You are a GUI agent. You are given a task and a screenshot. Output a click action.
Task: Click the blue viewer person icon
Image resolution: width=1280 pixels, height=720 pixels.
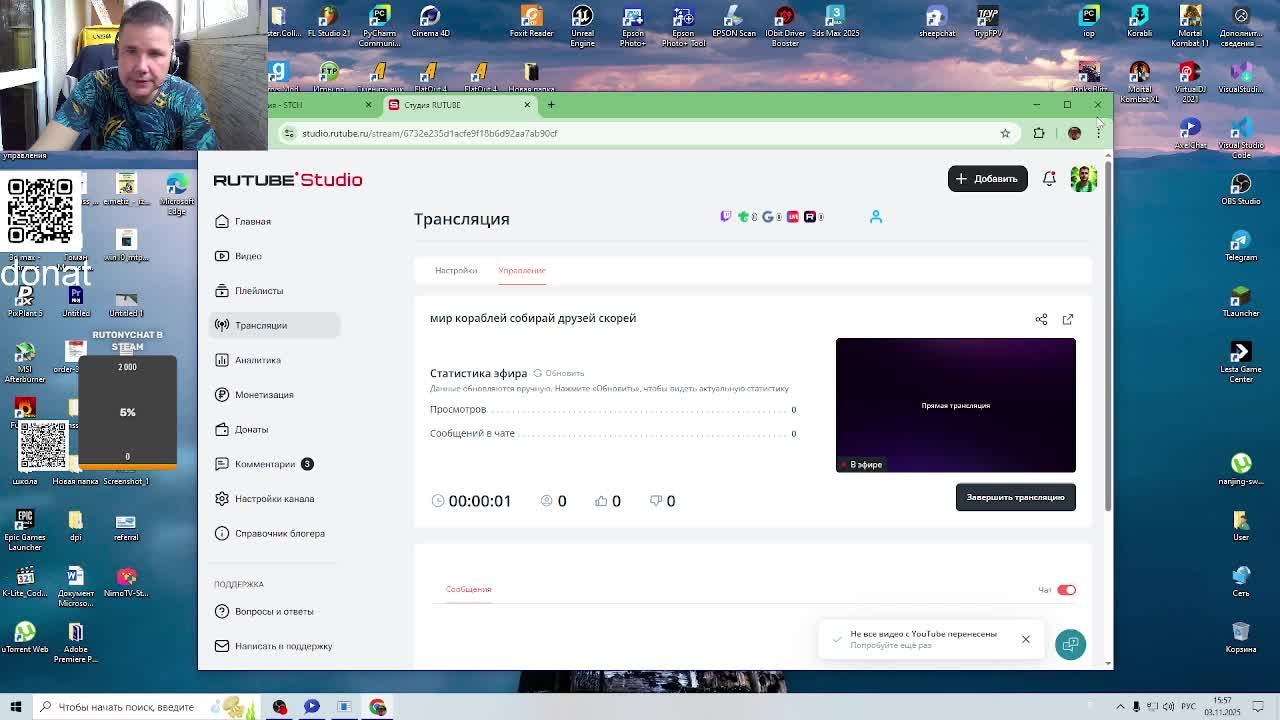(876, 216)
